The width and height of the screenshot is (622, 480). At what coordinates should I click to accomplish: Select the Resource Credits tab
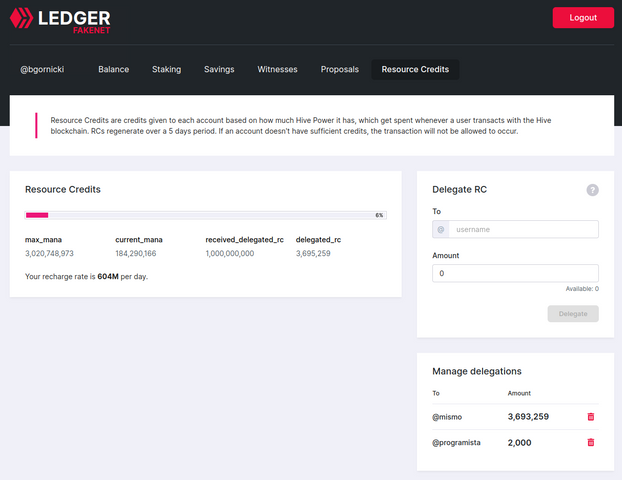coord(415,70)
